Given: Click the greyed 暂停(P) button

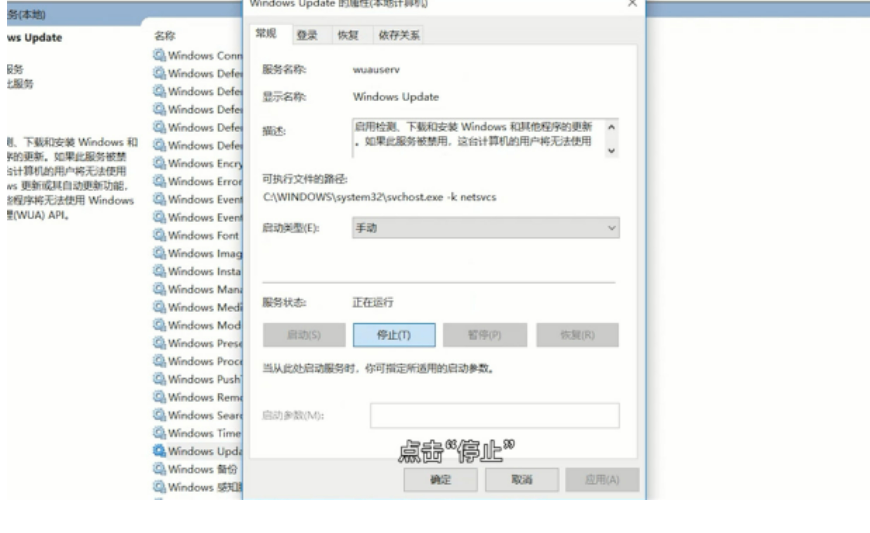Looking at the screenshot, I should click(484, 335).
